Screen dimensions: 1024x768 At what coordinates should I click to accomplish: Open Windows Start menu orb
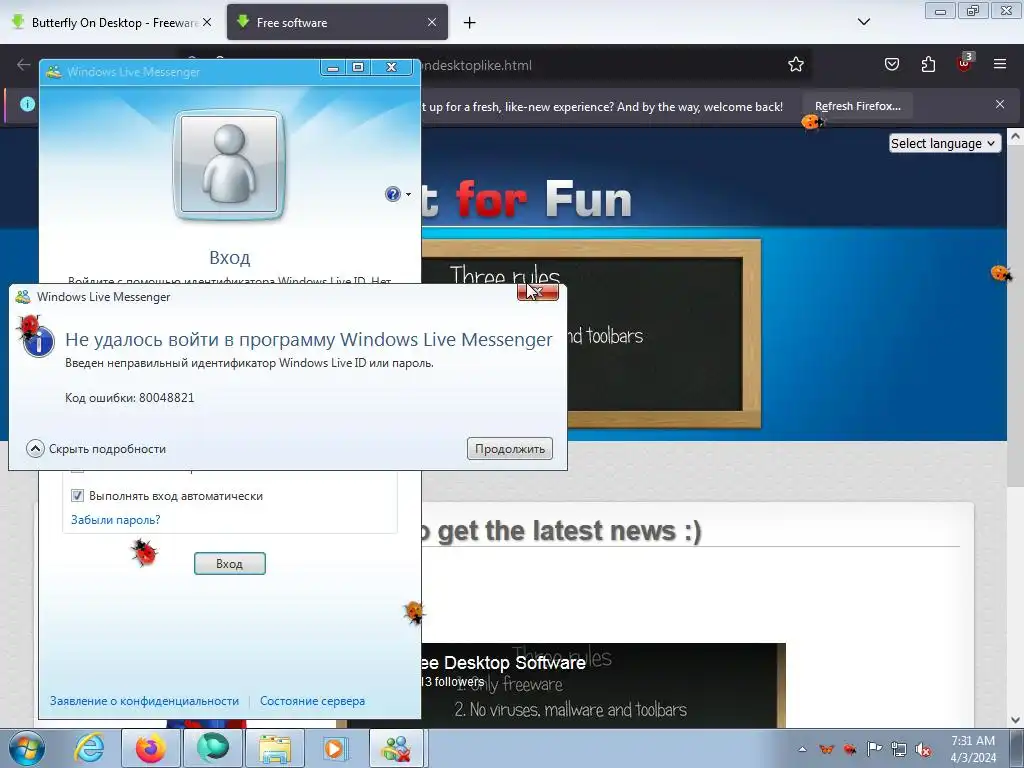pyautogui.click(x=27, y=748)
